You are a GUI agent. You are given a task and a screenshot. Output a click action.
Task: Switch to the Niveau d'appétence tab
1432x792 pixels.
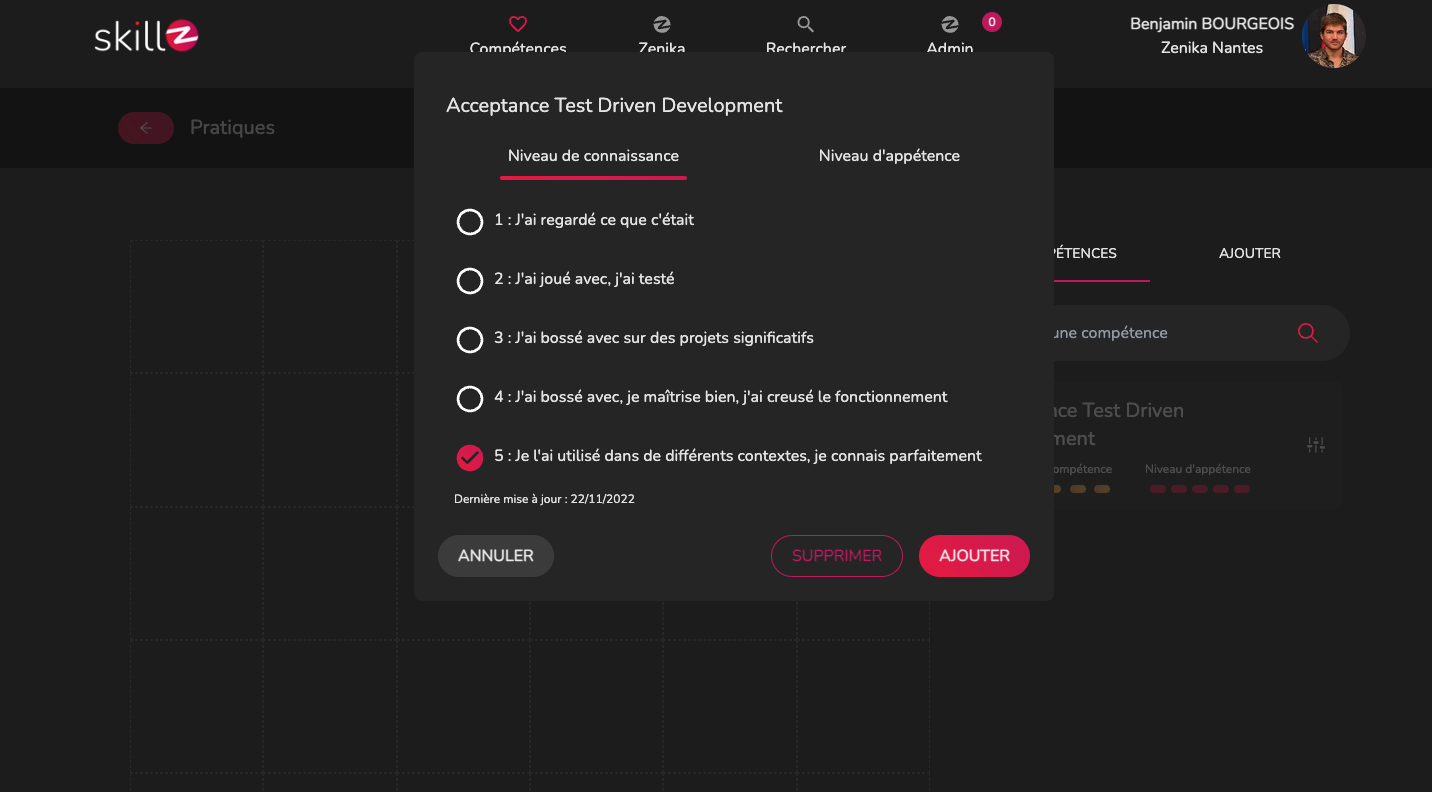(x=888, y=156)
